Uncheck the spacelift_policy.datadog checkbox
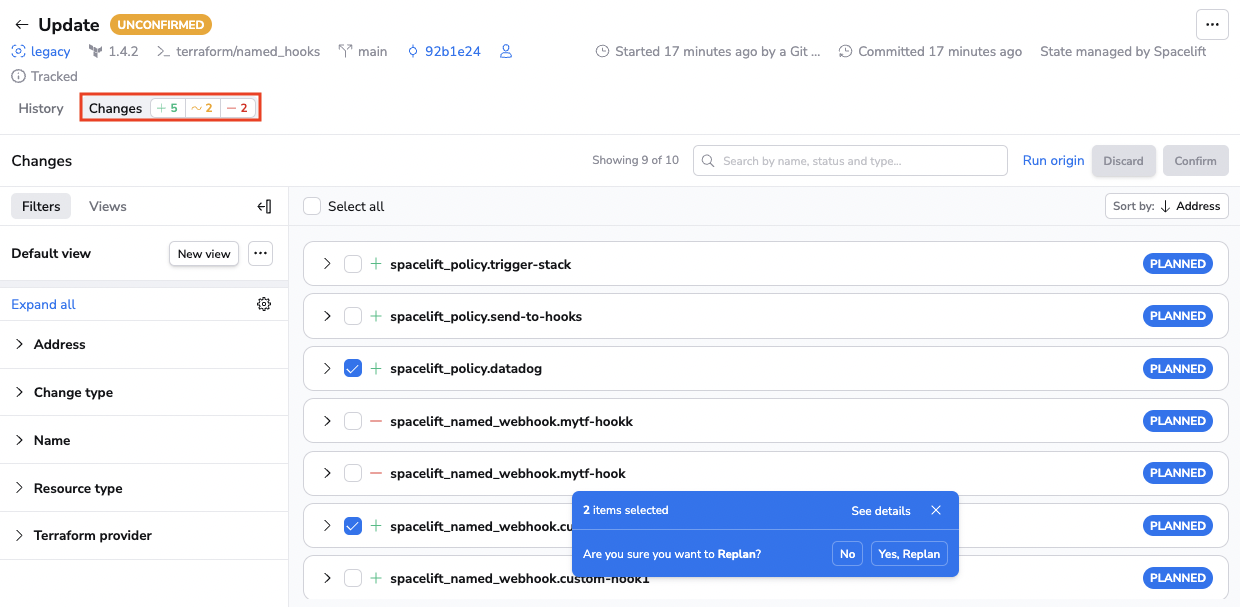This screenshot has width=1240, height=607. 353,369
